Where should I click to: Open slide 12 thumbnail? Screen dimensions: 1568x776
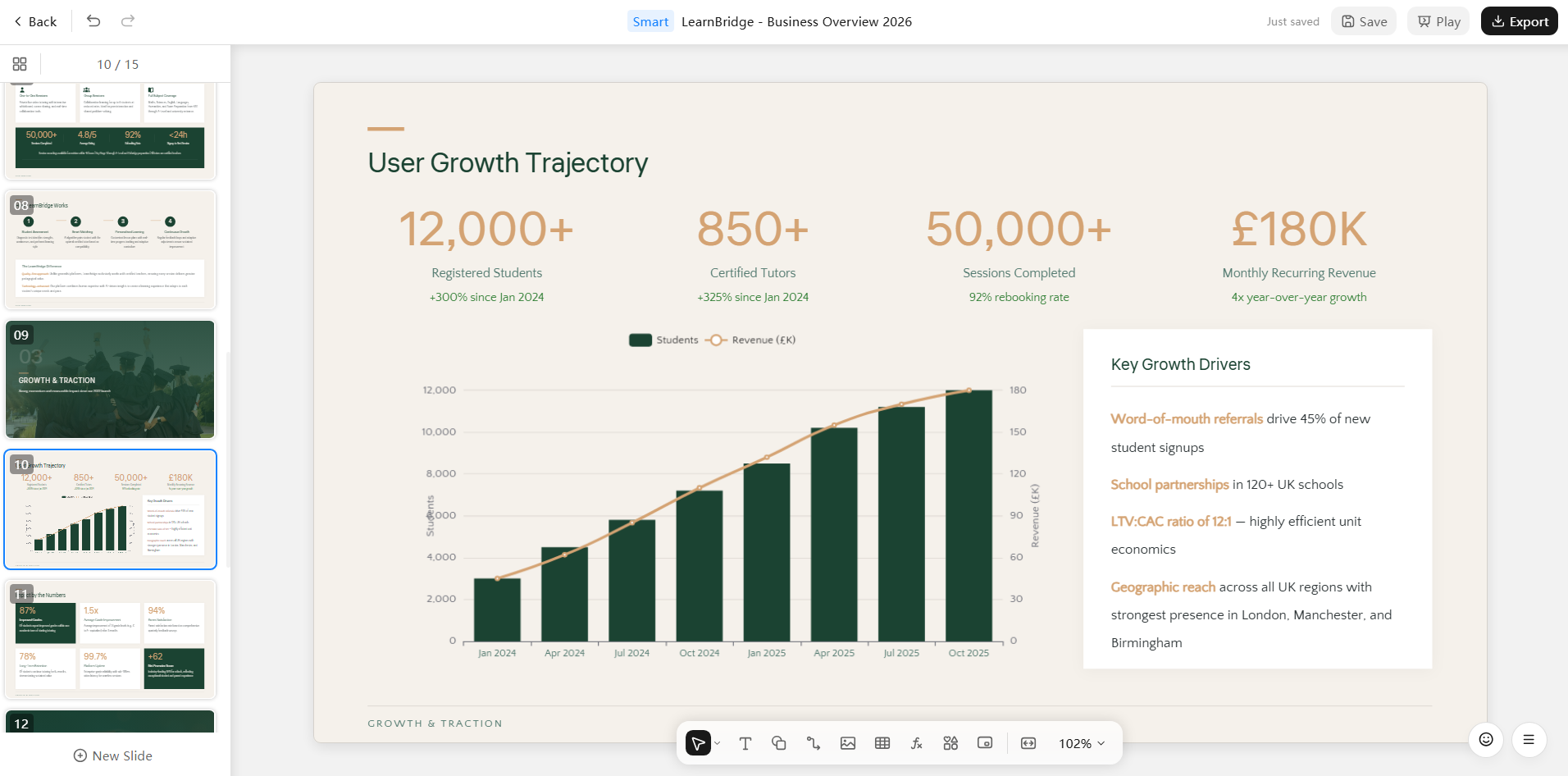click(x=111, y=721)
